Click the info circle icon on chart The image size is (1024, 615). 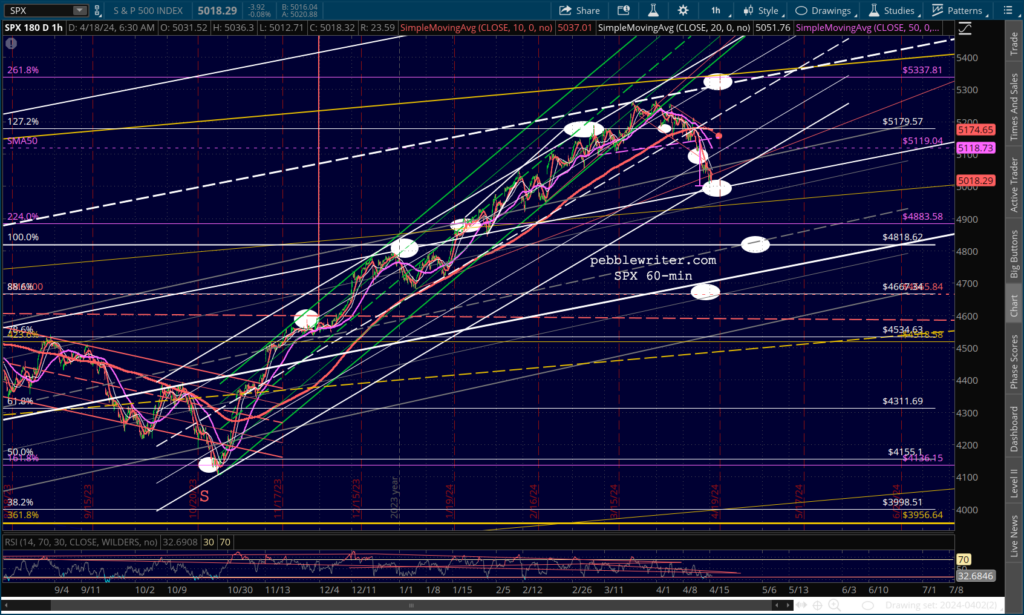[11, 44]
